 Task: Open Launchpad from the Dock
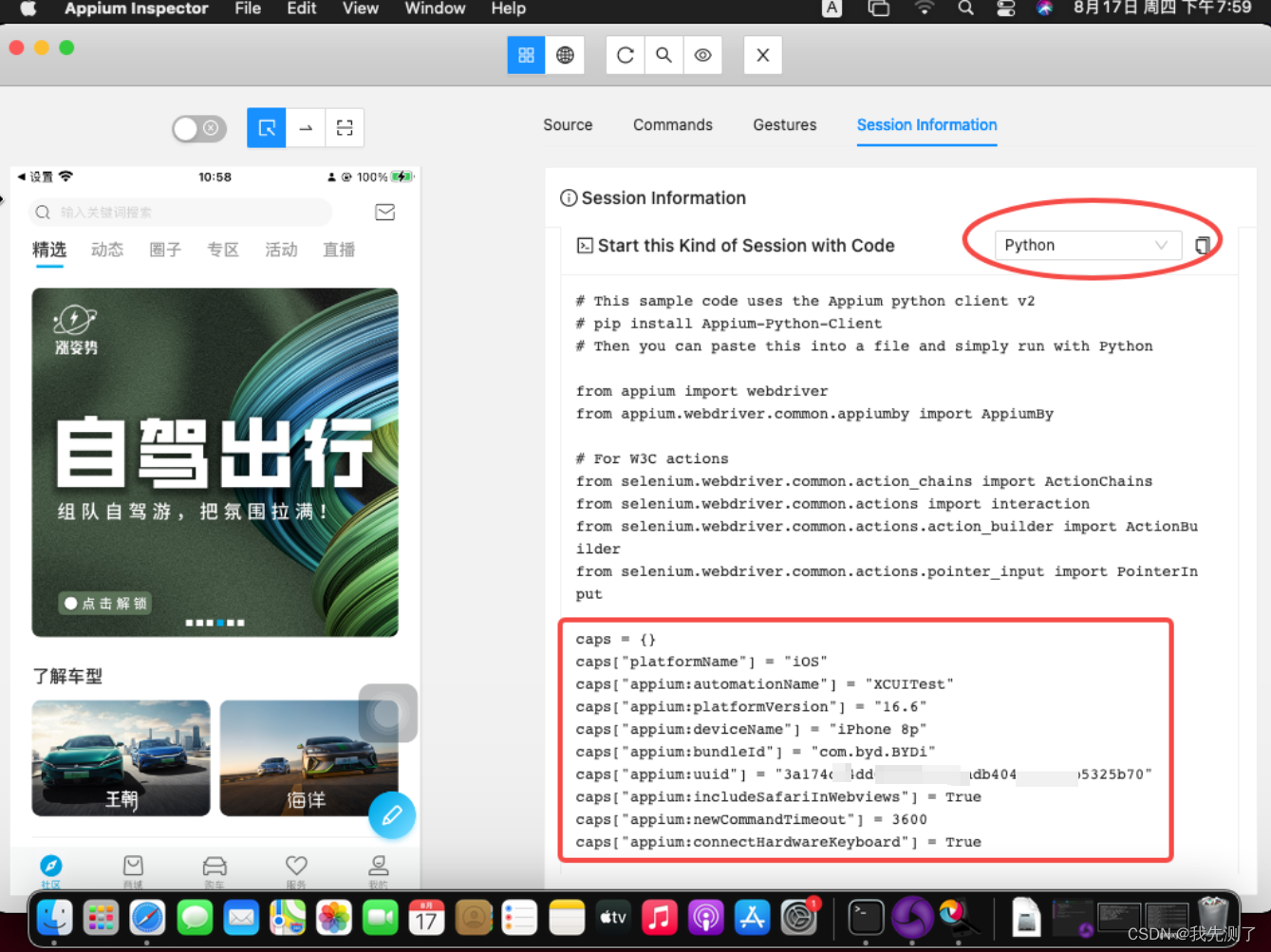click(101, 918)
